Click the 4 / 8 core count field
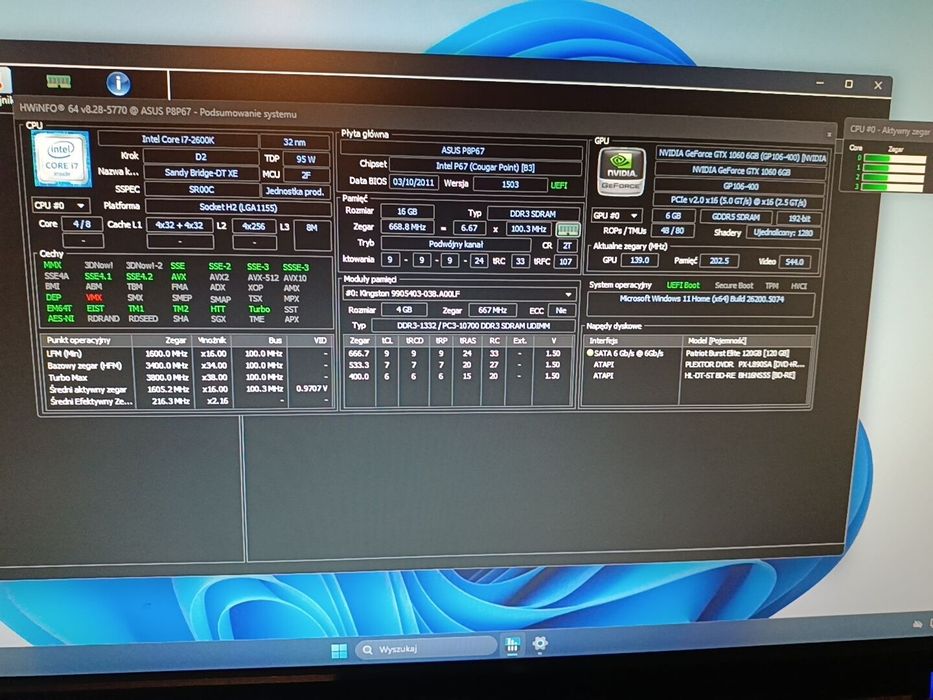933x700 pixels. 82,224
